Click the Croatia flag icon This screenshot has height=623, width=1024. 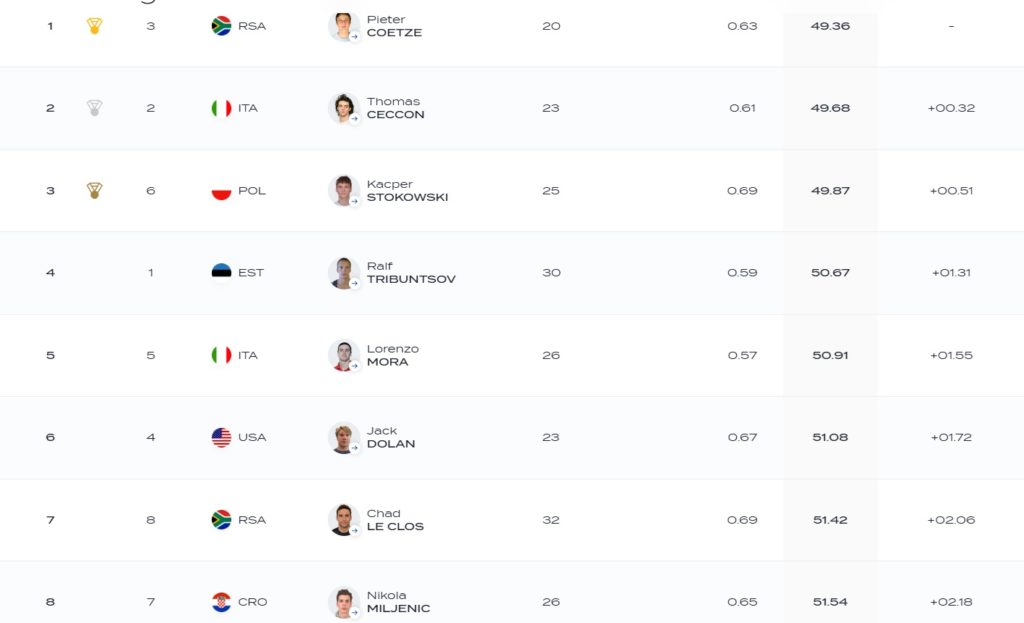pyautogui.click(x=221, y=601)
